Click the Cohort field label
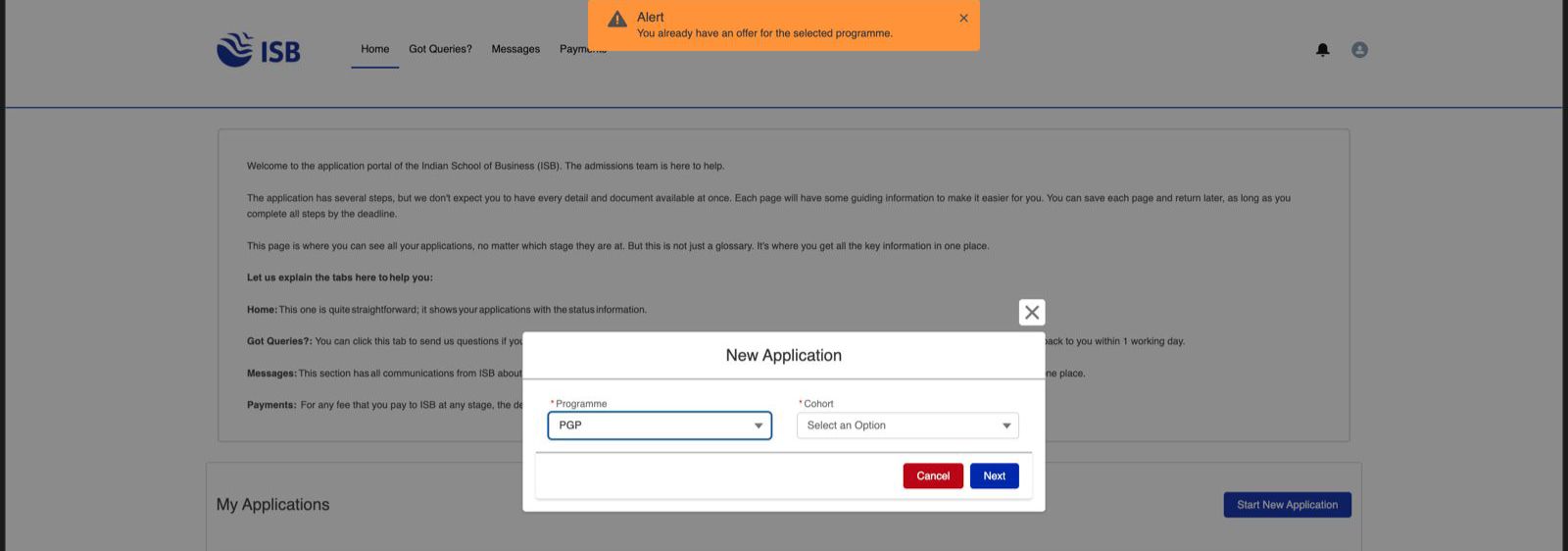The height and width of the screenshot is (551, 1568). [818, 404]
